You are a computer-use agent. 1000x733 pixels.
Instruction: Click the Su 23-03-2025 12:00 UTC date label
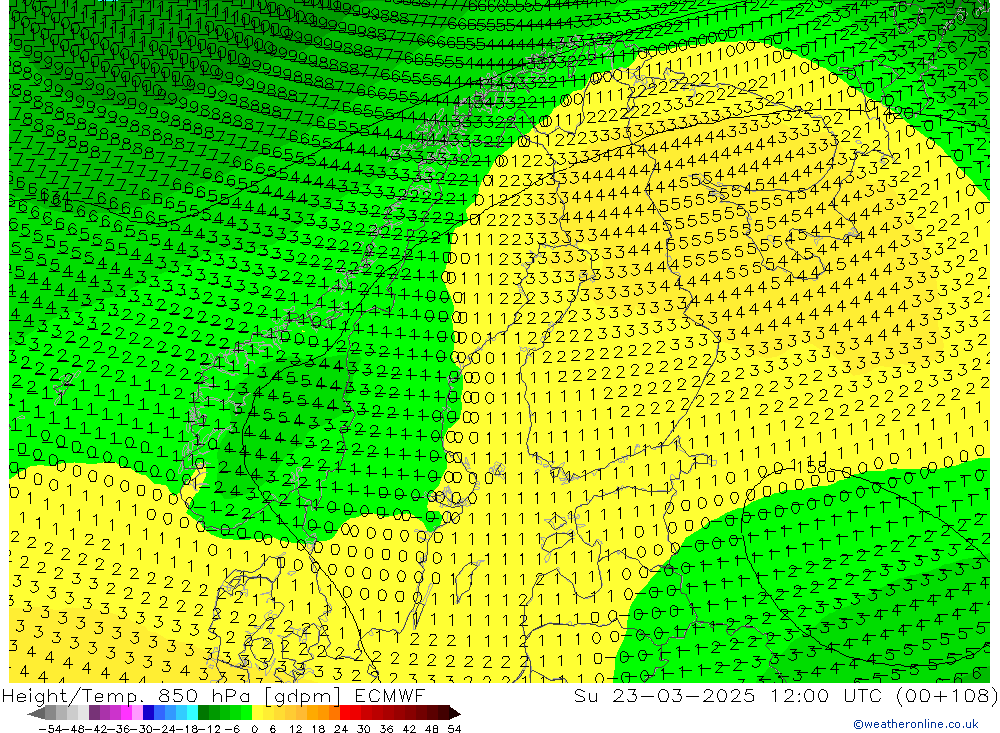point(786,695)
